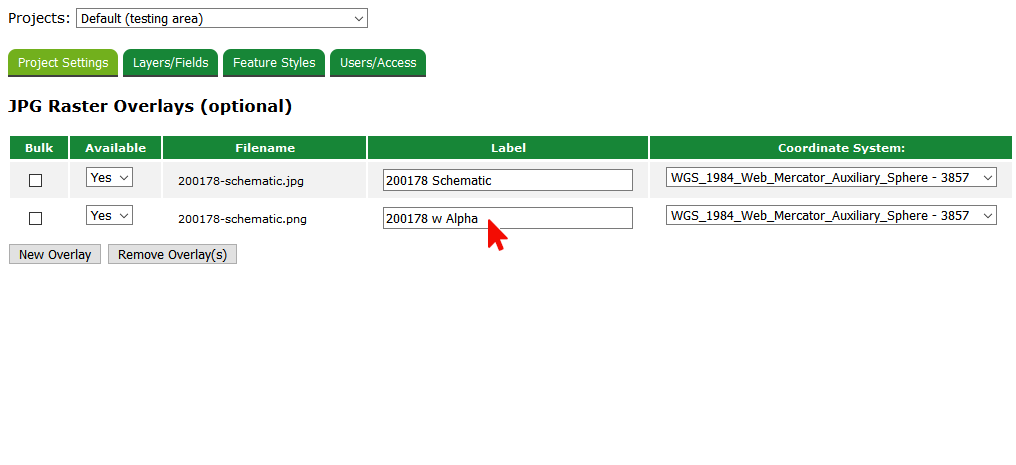Tick the bulk checkbox for 200178-schematic.png
This screenshot has height=465, width=1016.
point(36,218)
